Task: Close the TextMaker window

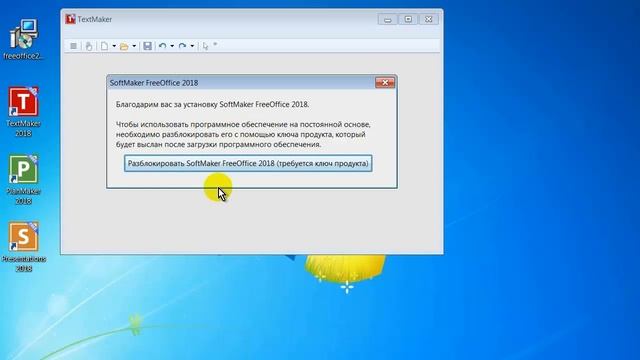Action: (x=429, y=19)
